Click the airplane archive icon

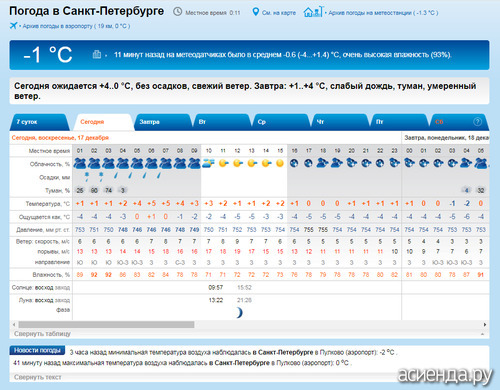(13, 25)
